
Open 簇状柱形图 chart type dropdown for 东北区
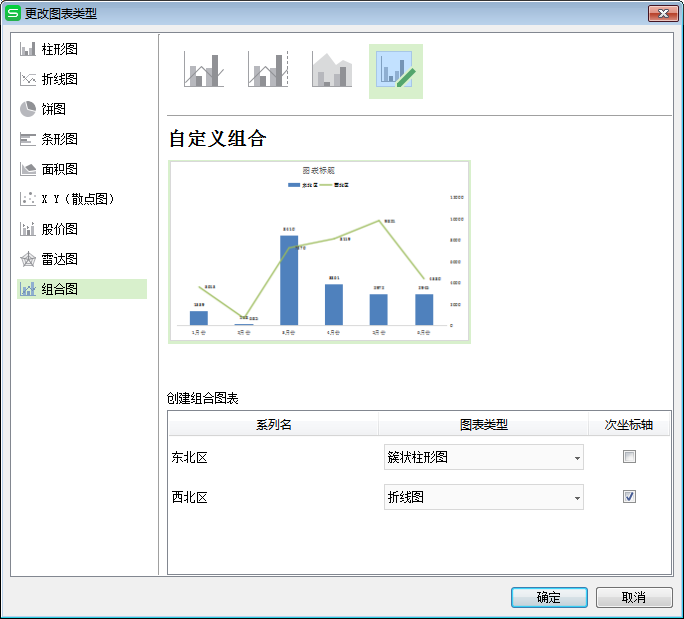[x=483, y=457]
